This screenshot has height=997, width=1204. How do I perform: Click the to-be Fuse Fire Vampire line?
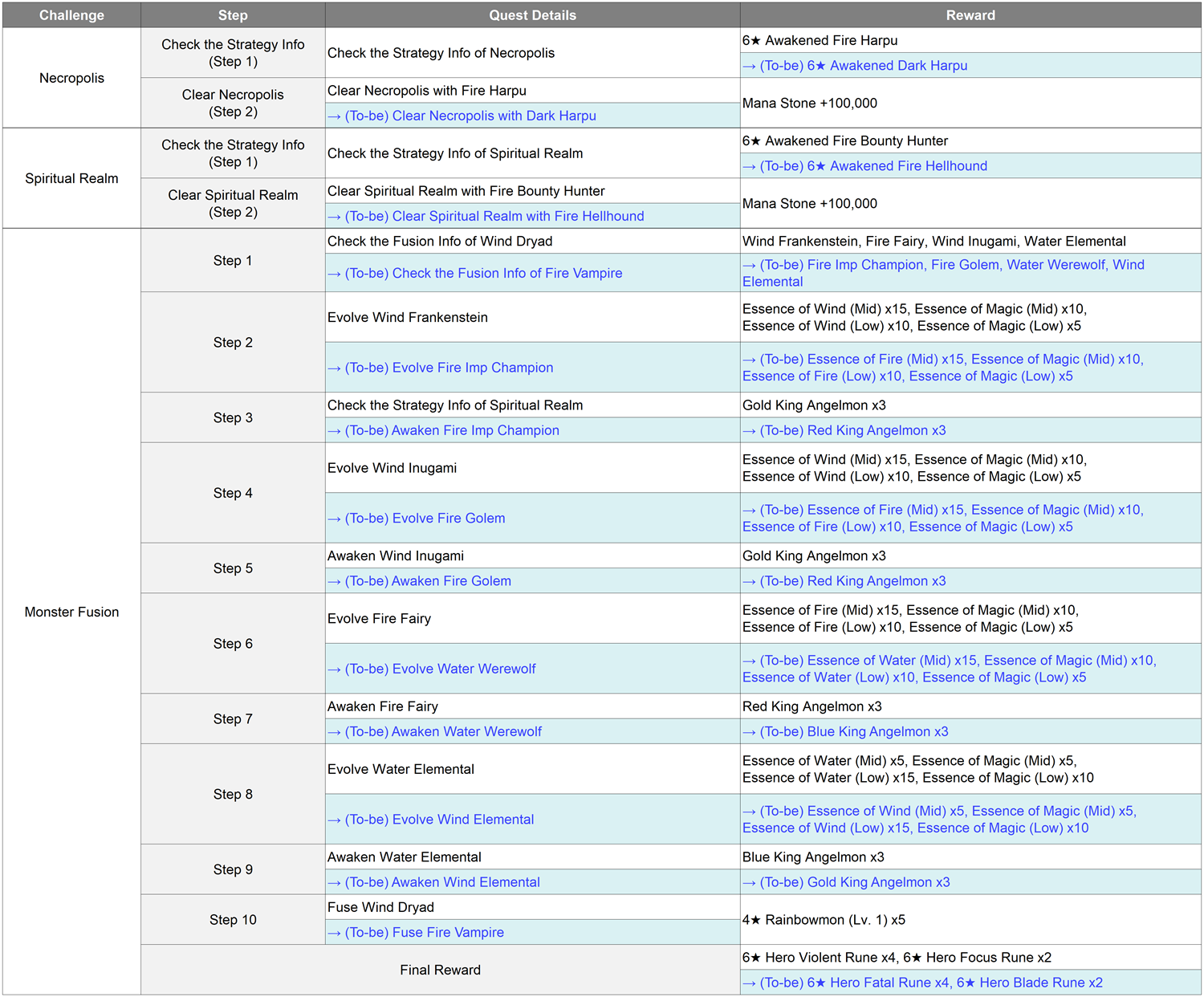coord(424,932)
